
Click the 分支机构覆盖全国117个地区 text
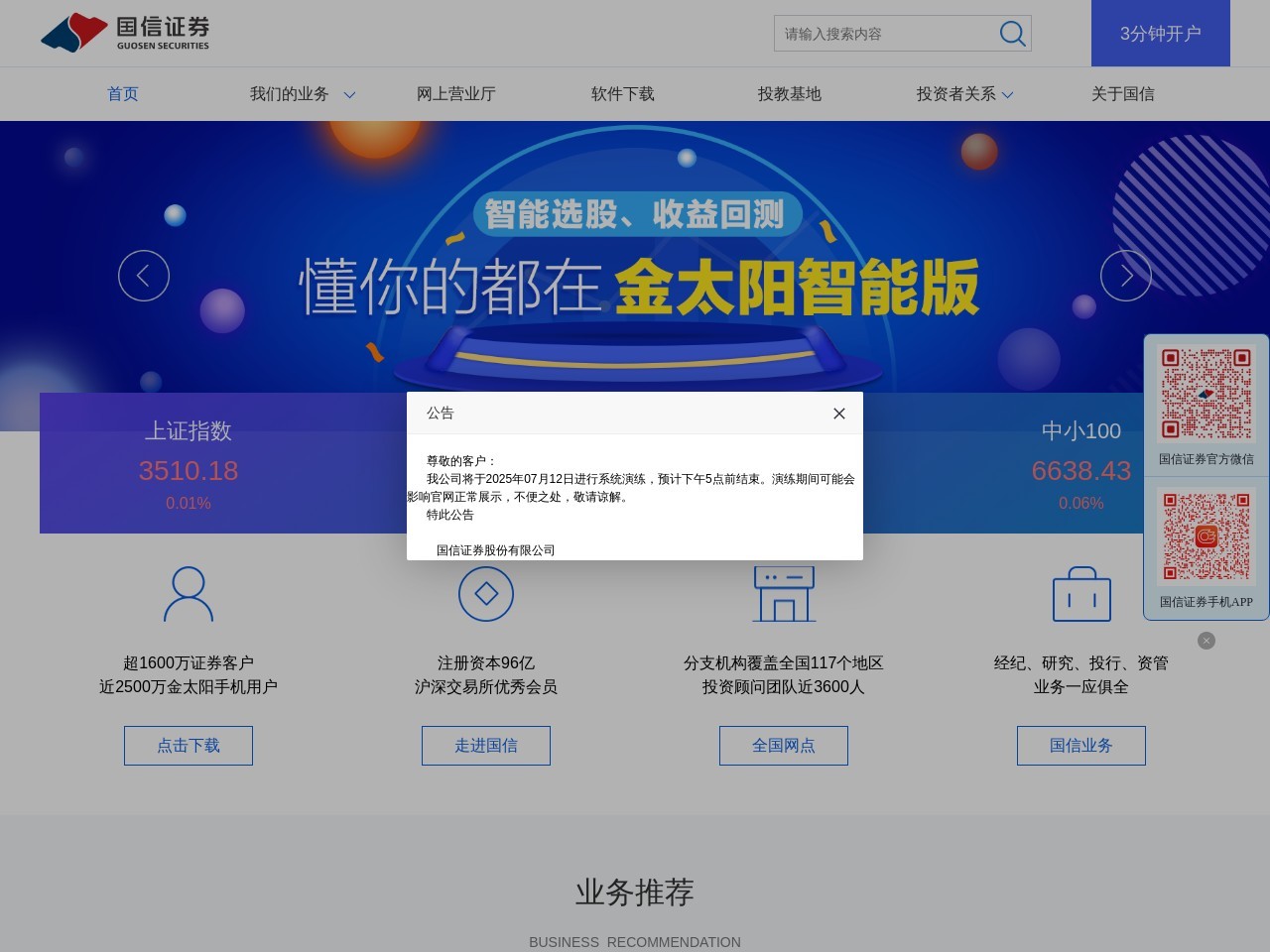pyautogui.click(x=784, y=663)
